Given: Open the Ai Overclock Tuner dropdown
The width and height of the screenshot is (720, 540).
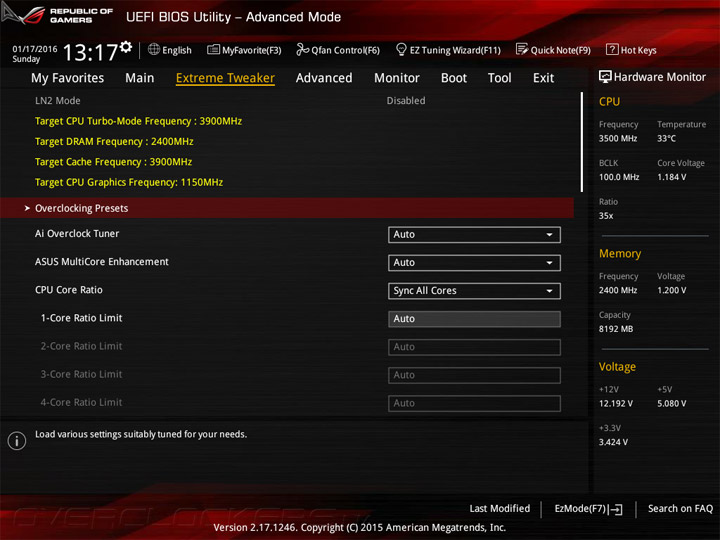Looking at the screenshot, I should tap(474, 235).
